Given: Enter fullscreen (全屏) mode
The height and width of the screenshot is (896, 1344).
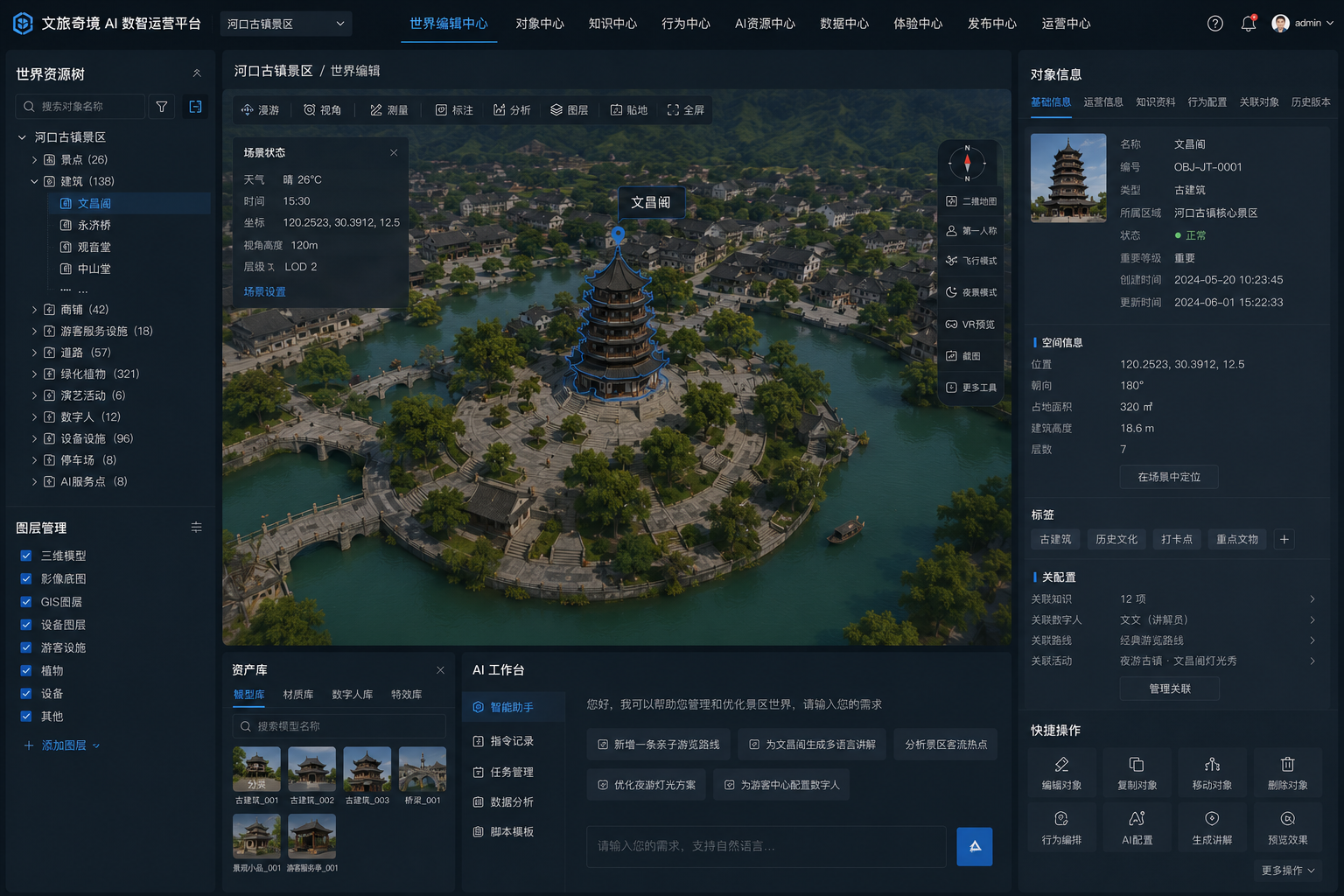Looking at the screenshot, I should click(x=685, y=110).
